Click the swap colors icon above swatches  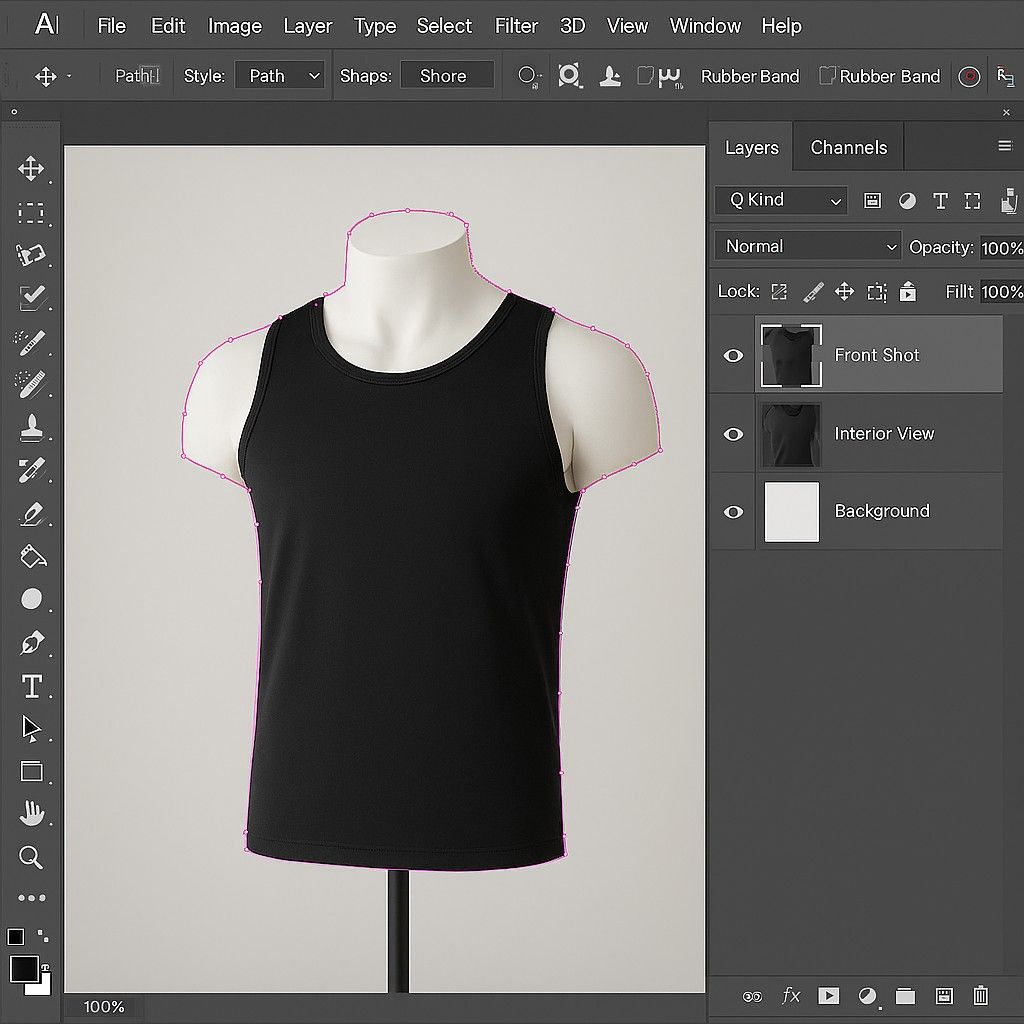click(43, 935)
